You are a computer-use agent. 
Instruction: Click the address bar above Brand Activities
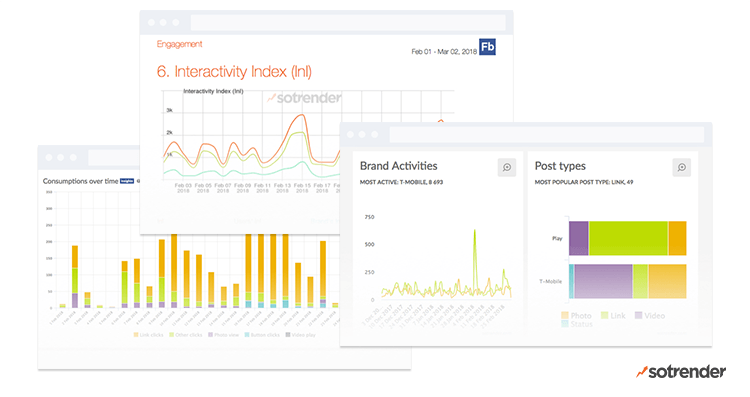coord(547,134)
